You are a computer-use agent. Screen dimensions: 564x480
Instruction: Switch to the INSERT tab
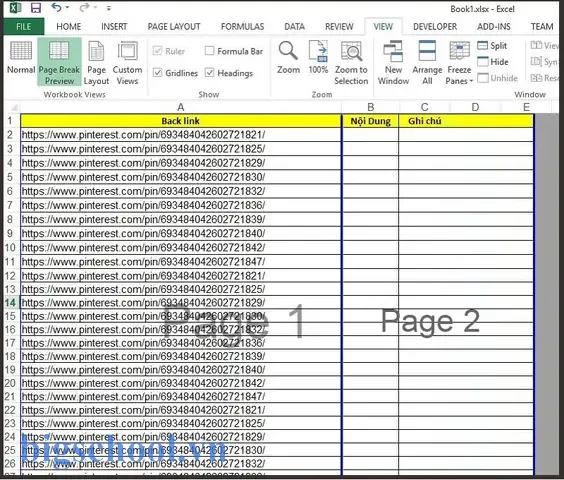coord(114,27)
